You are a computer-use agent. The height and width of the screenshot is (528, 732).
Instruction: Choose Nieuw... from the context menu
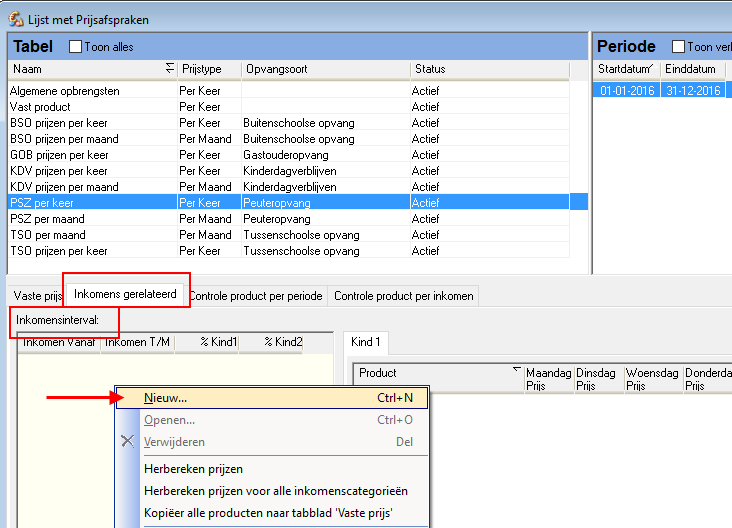[x=166, y=397]
